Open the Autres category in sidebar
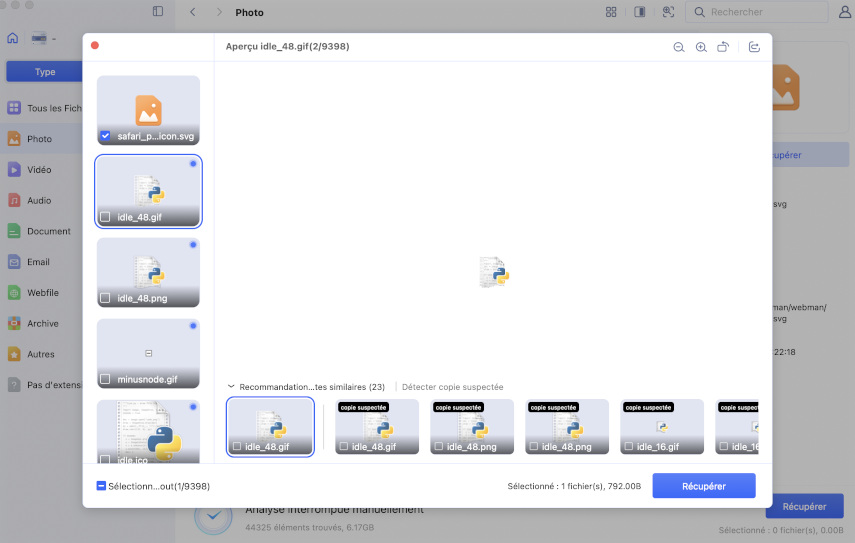Image resolution: width=855 pixels, height=543 pixels. tap(41, 354)
